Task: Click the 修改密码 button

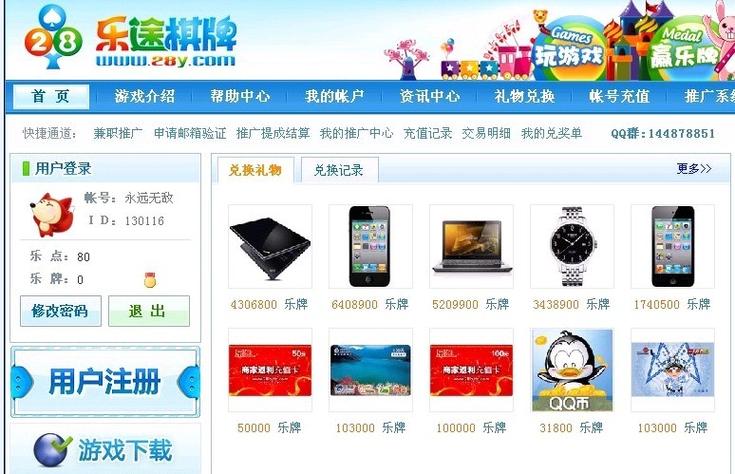Action: click(x=60, y=310)
